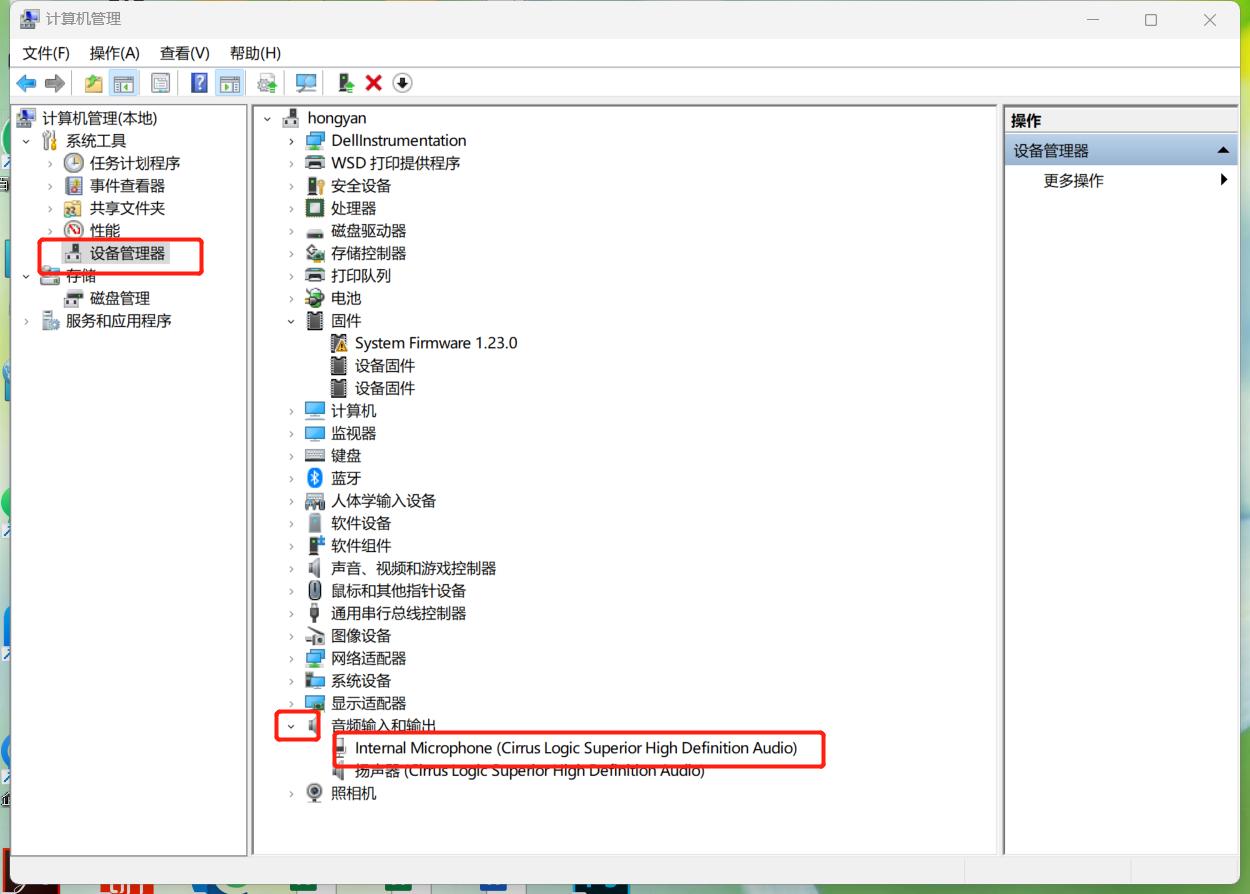Select 共享文件夹 in left tree
Image resolution: width=1250 pixels, height=894 pixels.
click(127, 208)
